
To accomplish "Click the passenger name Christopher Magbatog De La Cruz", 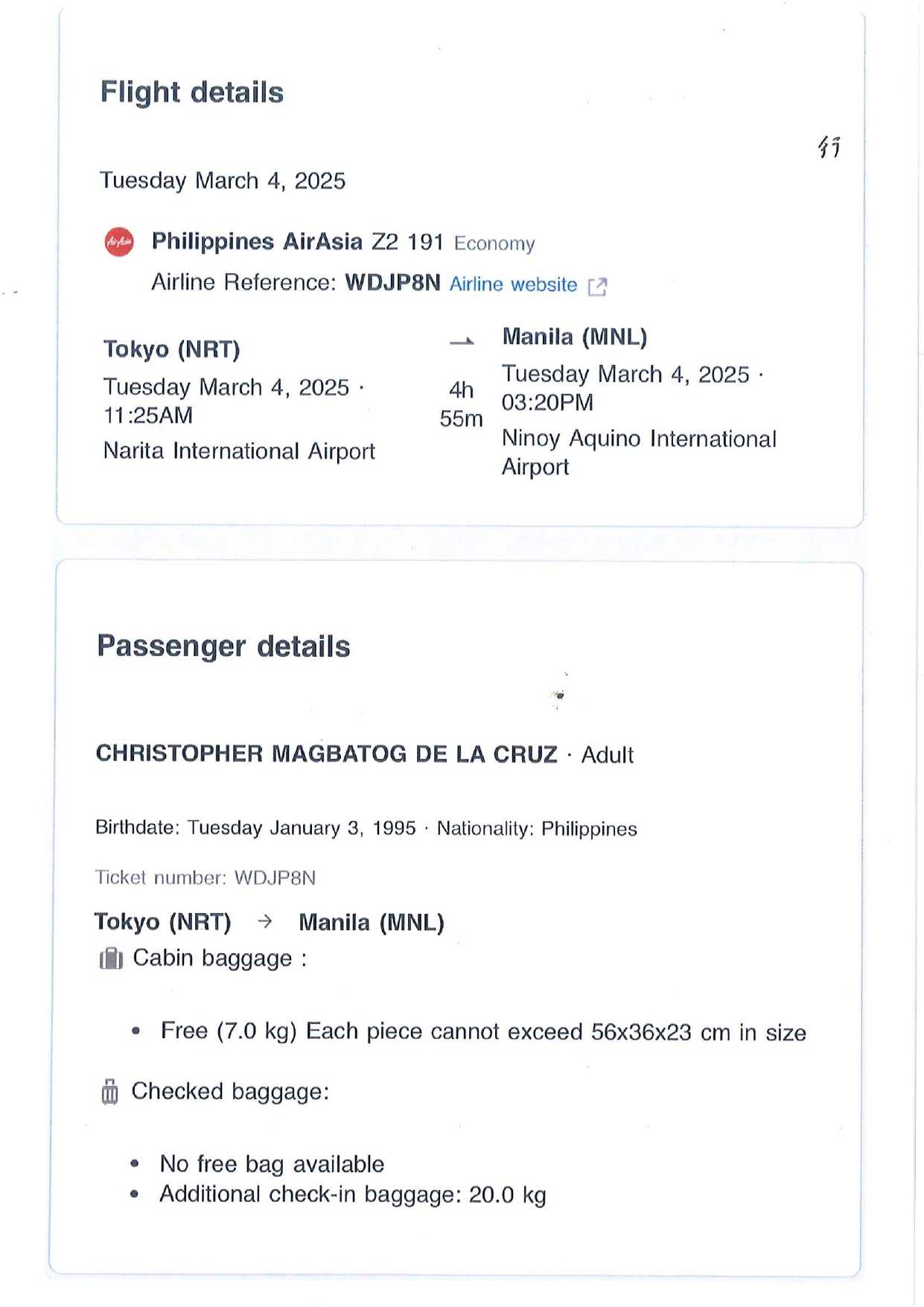I will [326, 754].
